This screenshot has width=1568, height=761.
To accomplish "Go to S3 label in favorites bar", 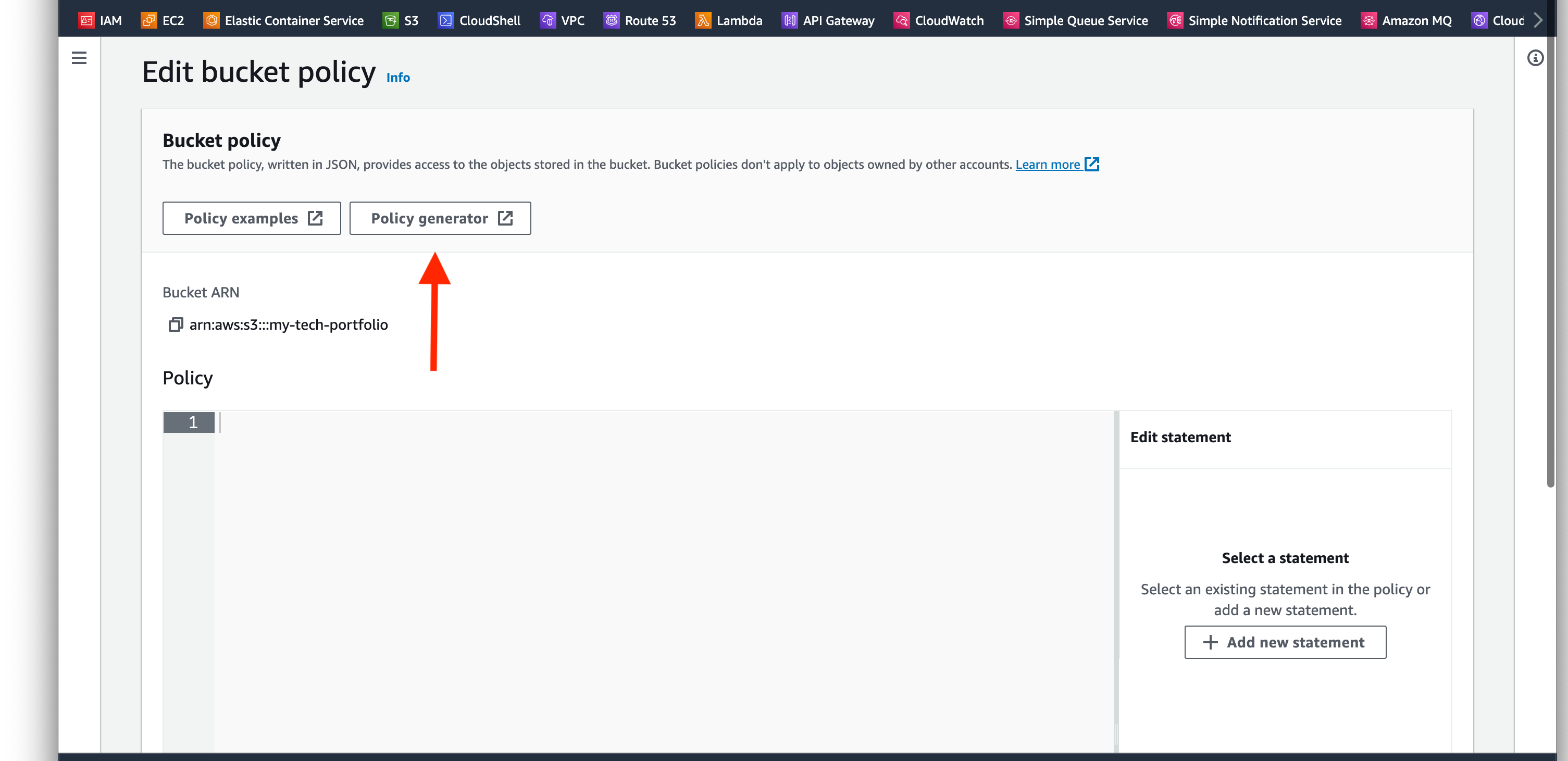I will 412,21.
